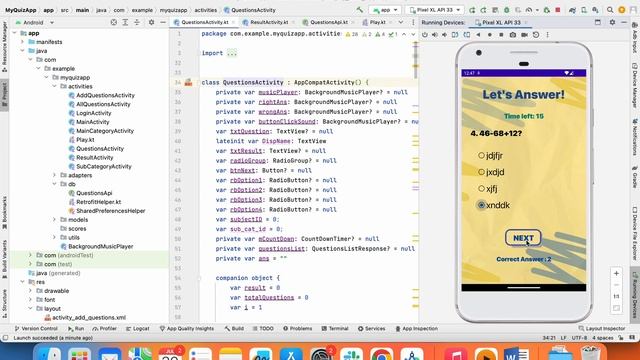
Task: Open the Layout Inspector
Action: [x=601, y=329]
